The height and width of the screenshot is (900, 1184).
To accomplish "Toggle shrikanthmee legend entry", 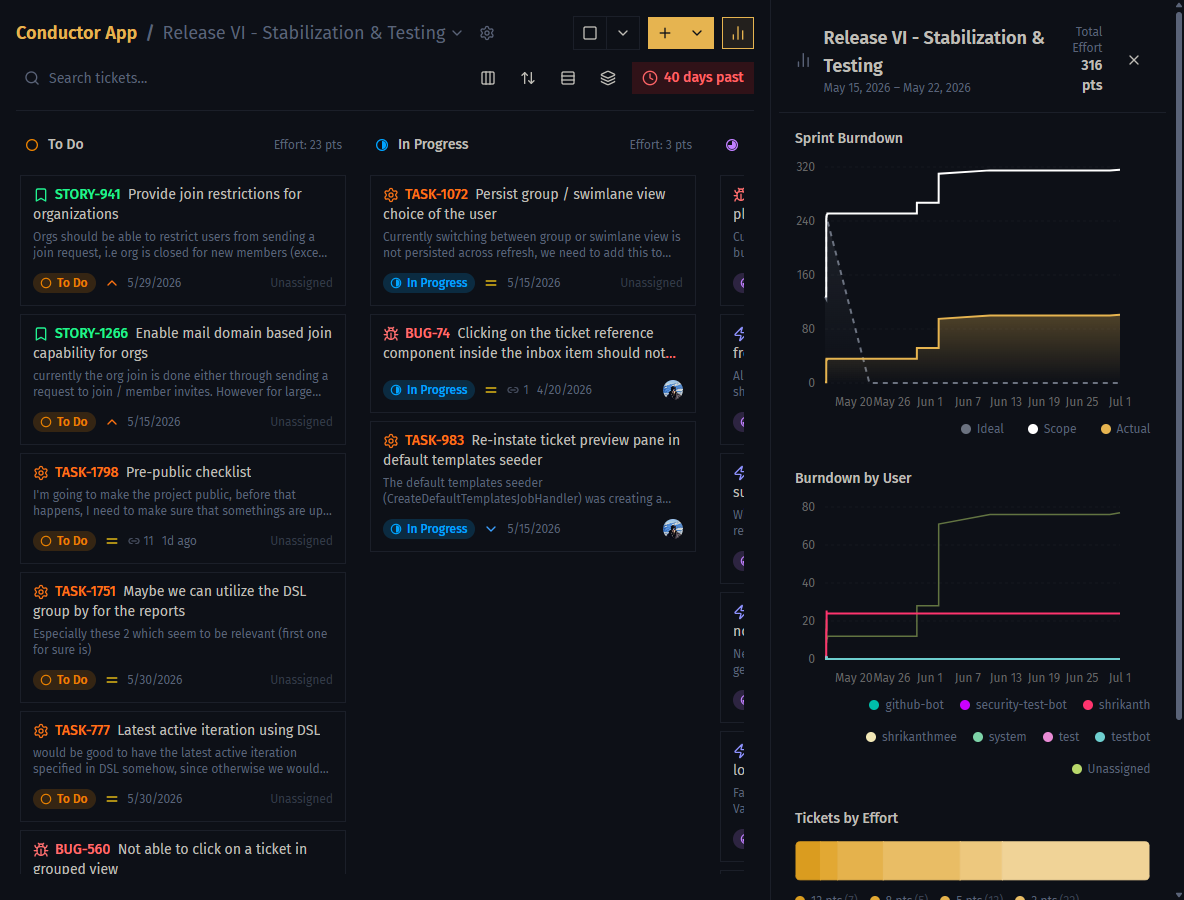I will 911,737.
